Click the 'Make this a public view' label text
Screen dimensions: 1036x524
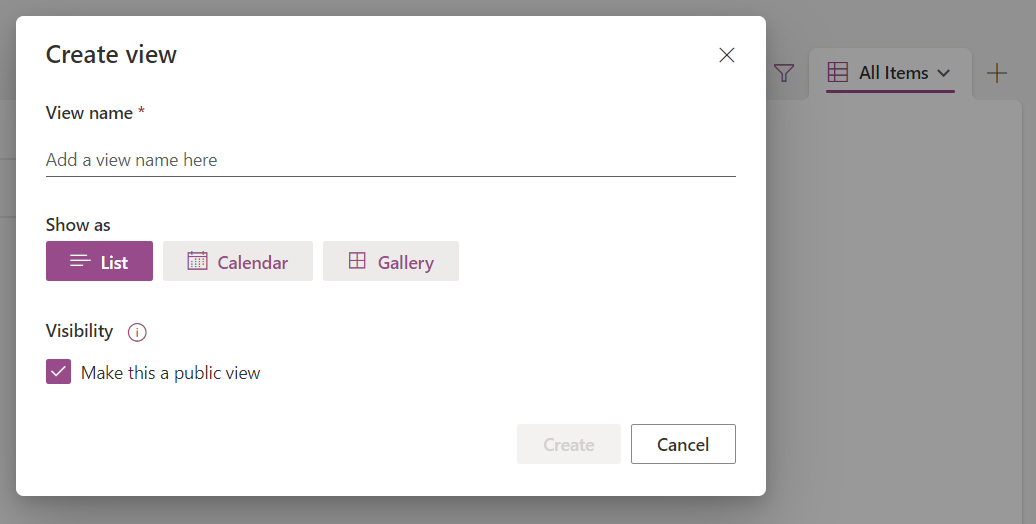click(170, 373)
